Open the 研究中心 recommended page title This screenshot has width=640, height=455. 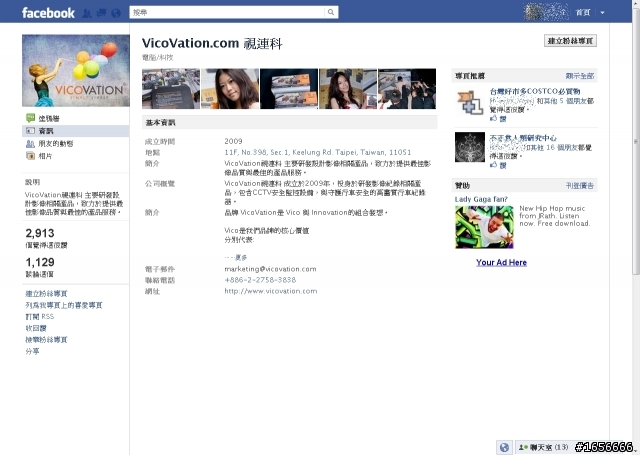523,138
